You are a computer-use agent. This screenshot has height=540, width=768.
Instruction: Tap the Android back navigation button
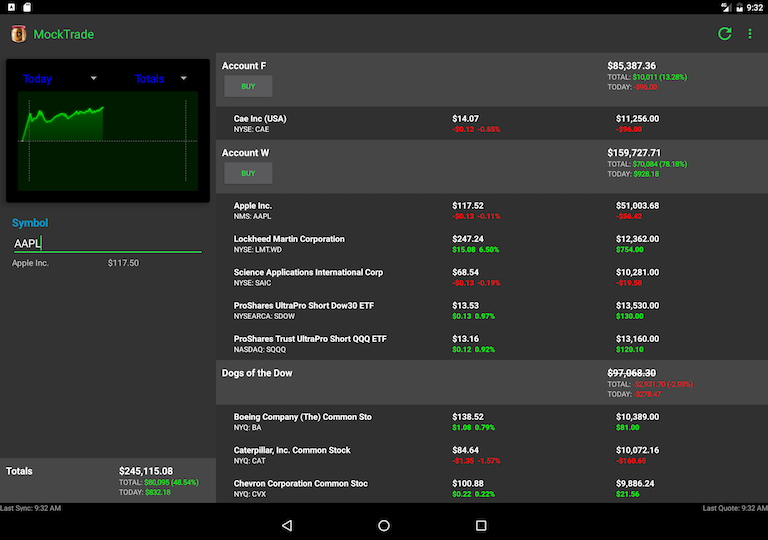click(x=288, y=525)
